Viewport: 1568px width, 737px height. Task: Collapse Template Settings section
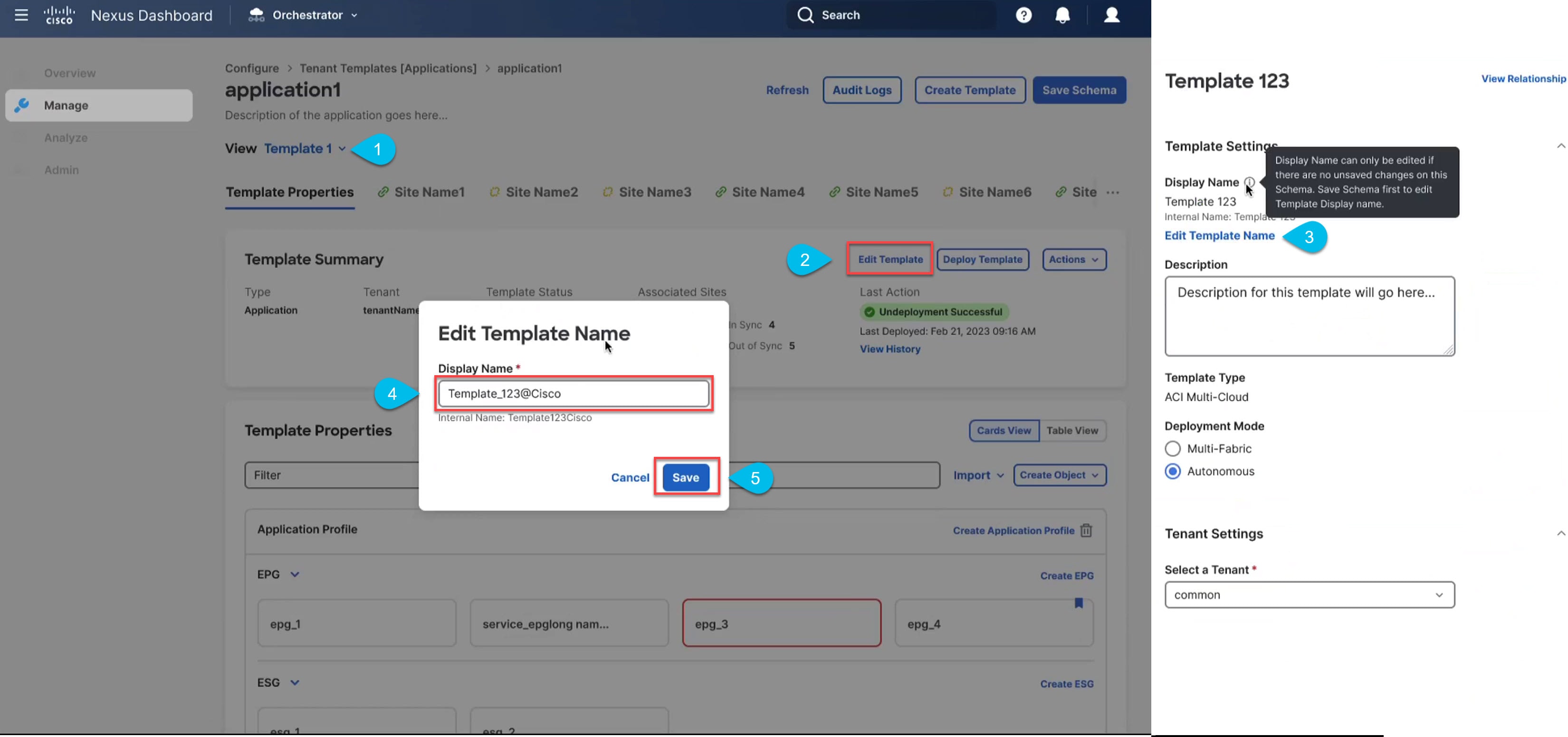pyautogui.click(x=1561, y=146)
